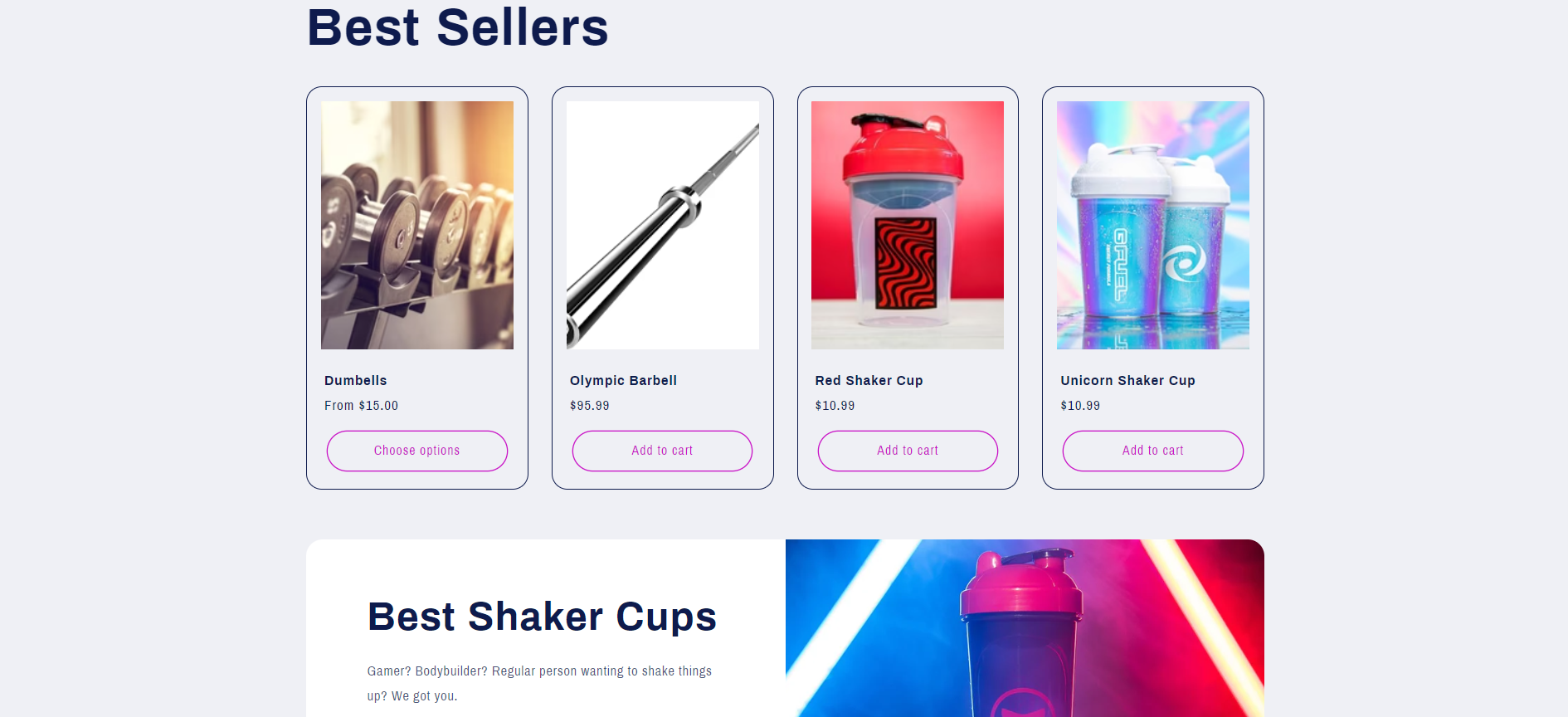Click the Unicorn Shaker Cup product title

1127,380
